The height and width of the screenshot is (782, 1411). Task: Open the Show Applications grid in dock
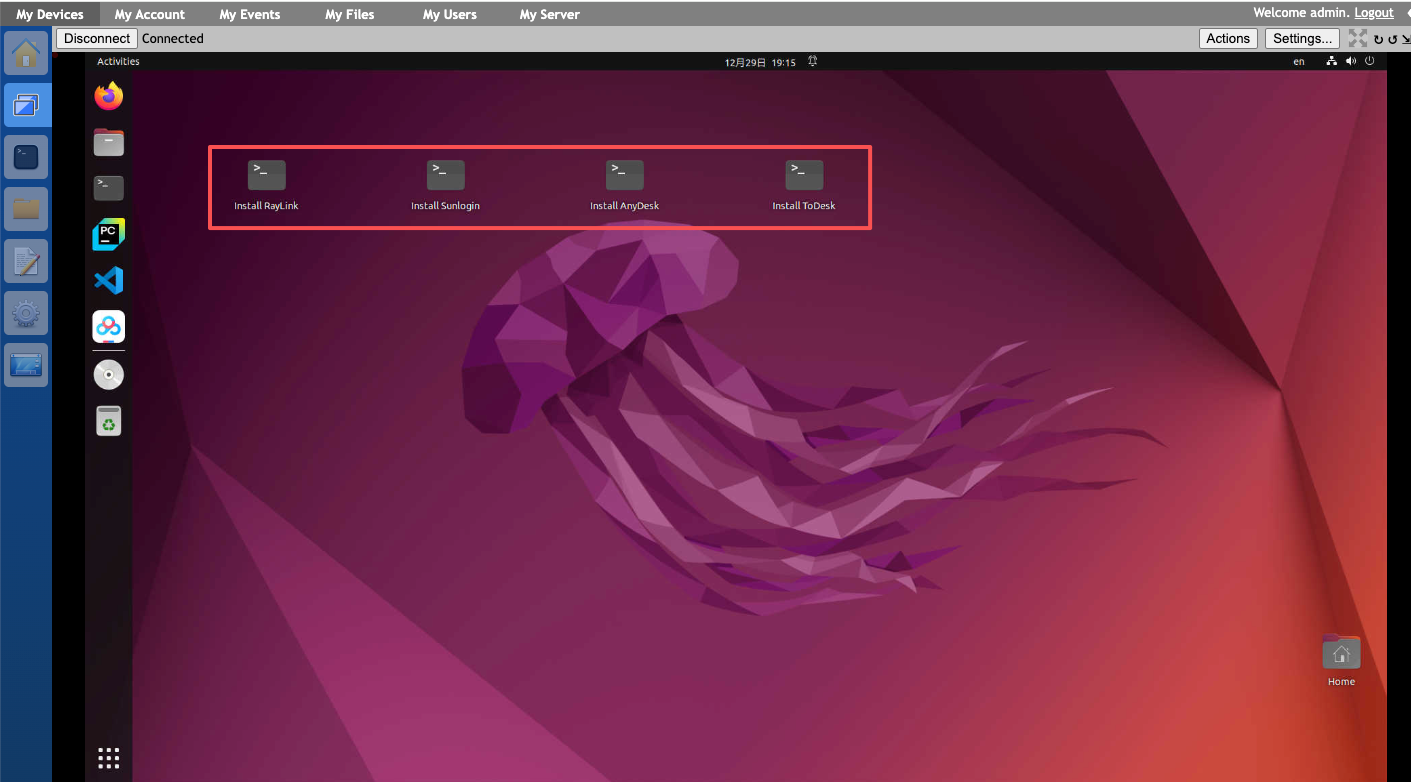pyautogui.click(x=108, y=758)
